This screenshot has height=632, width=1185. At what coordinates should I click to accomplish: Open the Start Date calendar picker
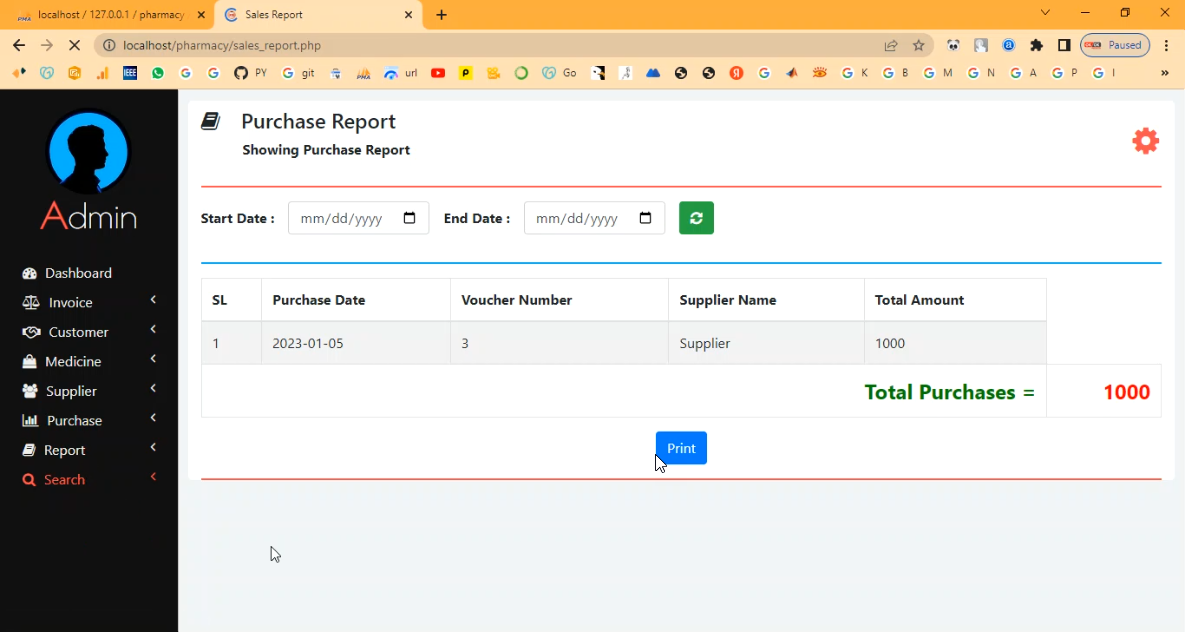[x=409, y=218]
